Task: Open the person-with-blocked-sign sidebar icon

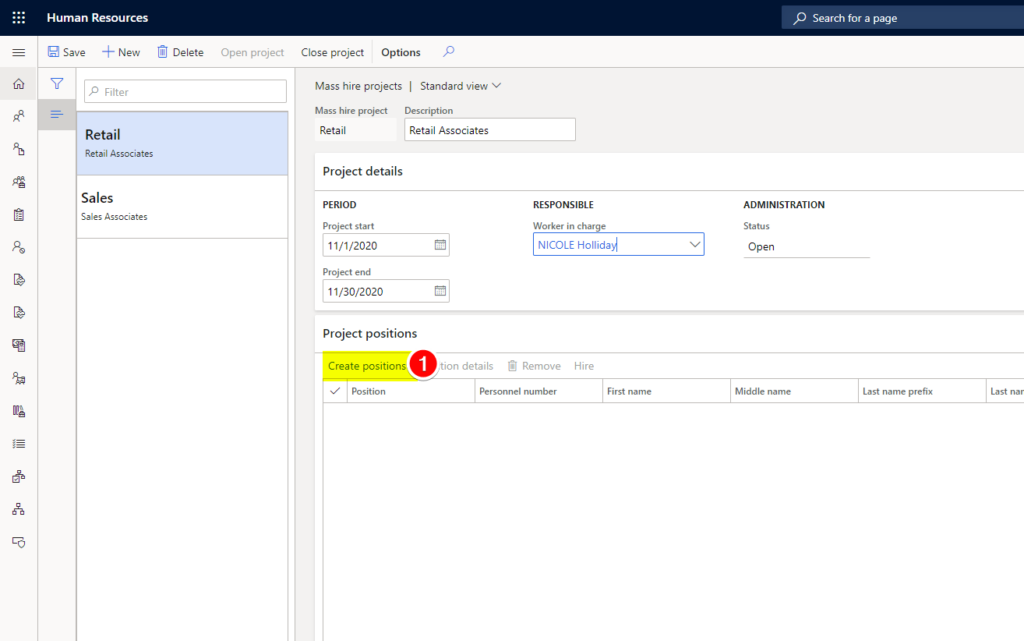Action: pos(19,247)
